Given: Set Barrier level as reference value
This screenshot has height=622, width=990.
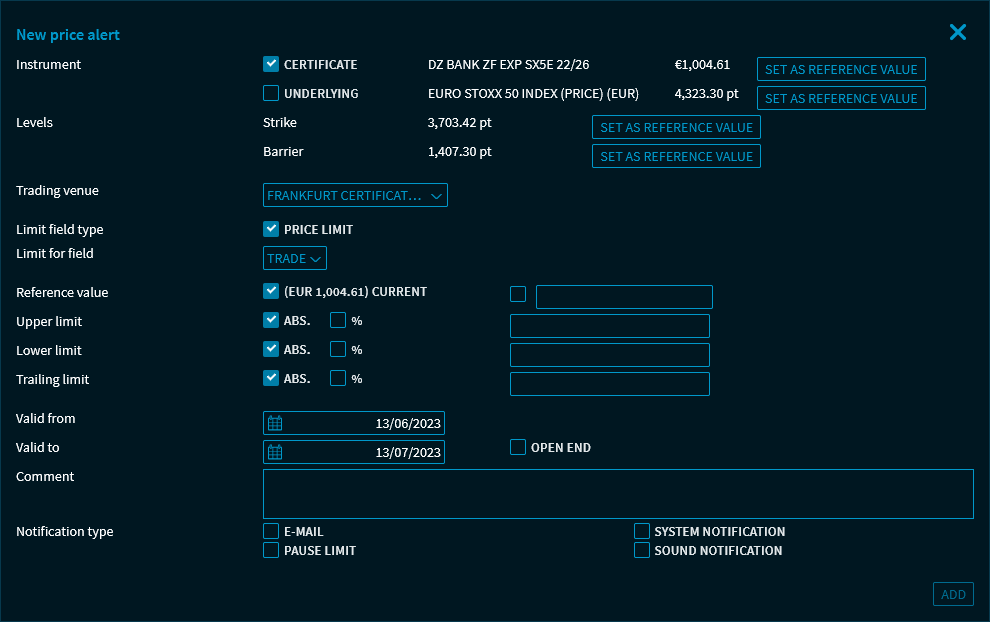Looking at the screenshot, I should [676, 156].
